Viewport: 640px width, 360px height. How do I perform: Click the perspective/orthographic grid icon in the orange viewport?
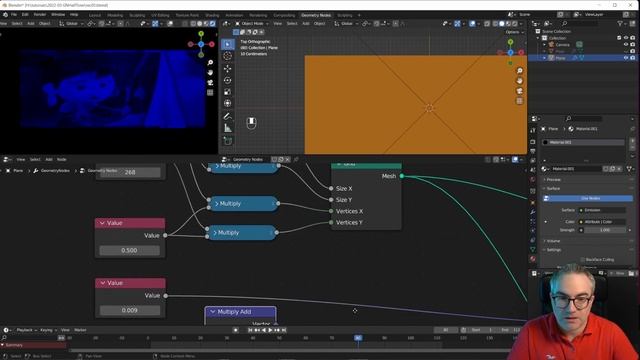tap(520, 100)
